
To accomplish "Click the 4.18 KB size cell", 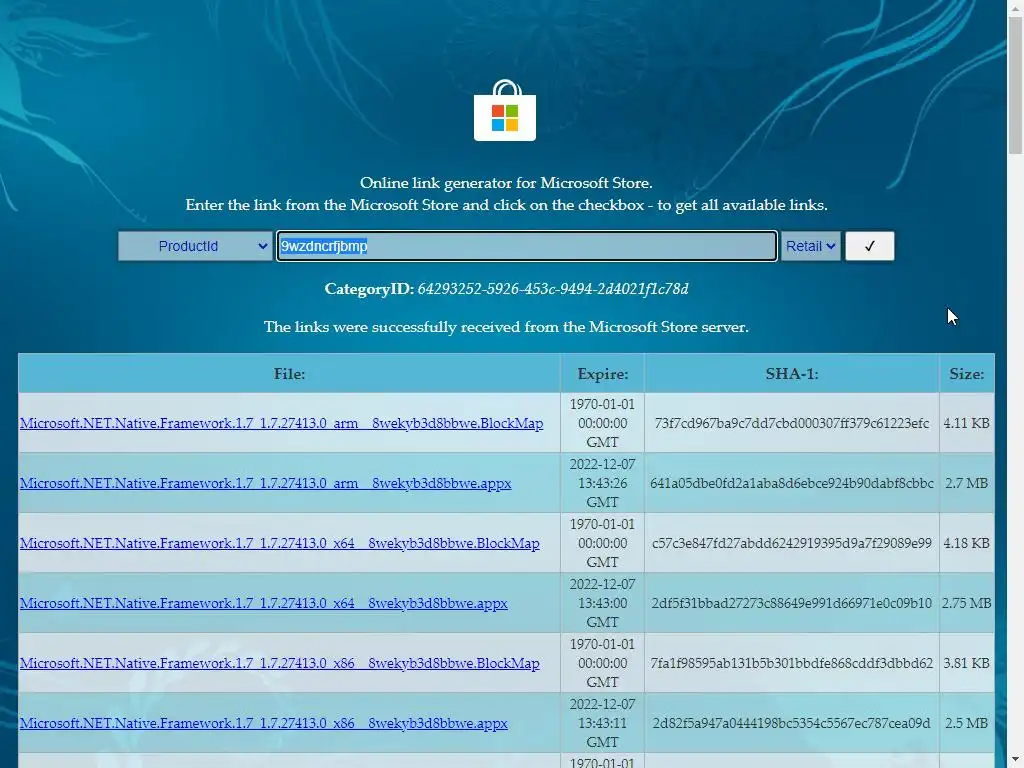I will [967, 543].
